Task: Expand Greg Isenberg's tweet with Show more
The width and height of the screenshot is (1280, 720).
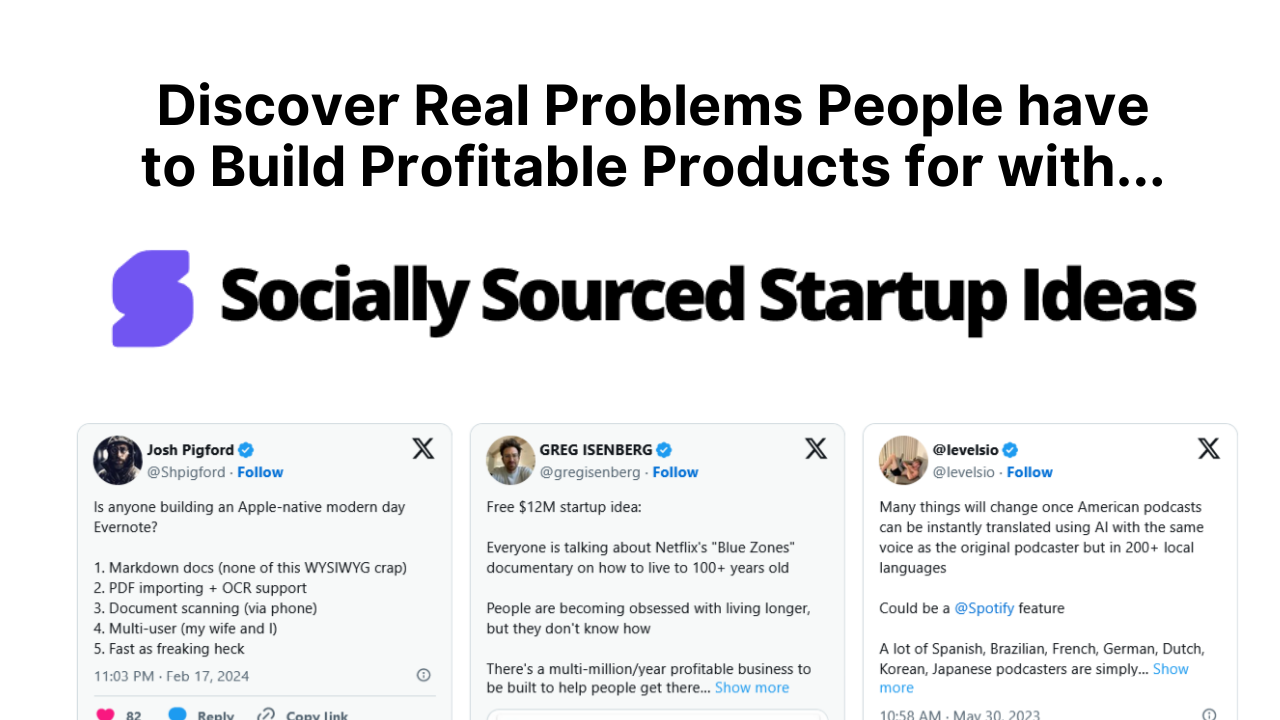Action: [751, 687]
